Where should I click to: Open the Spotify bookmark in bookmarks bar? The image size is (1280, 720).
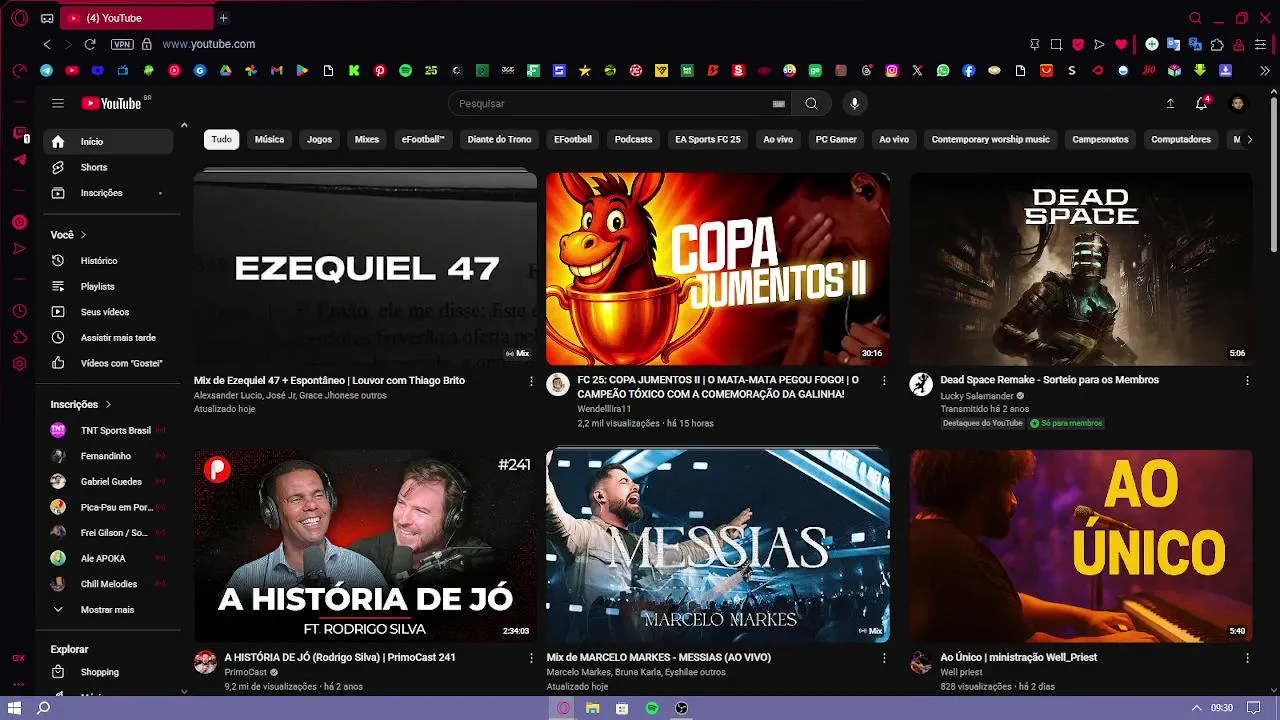(405, 71)
